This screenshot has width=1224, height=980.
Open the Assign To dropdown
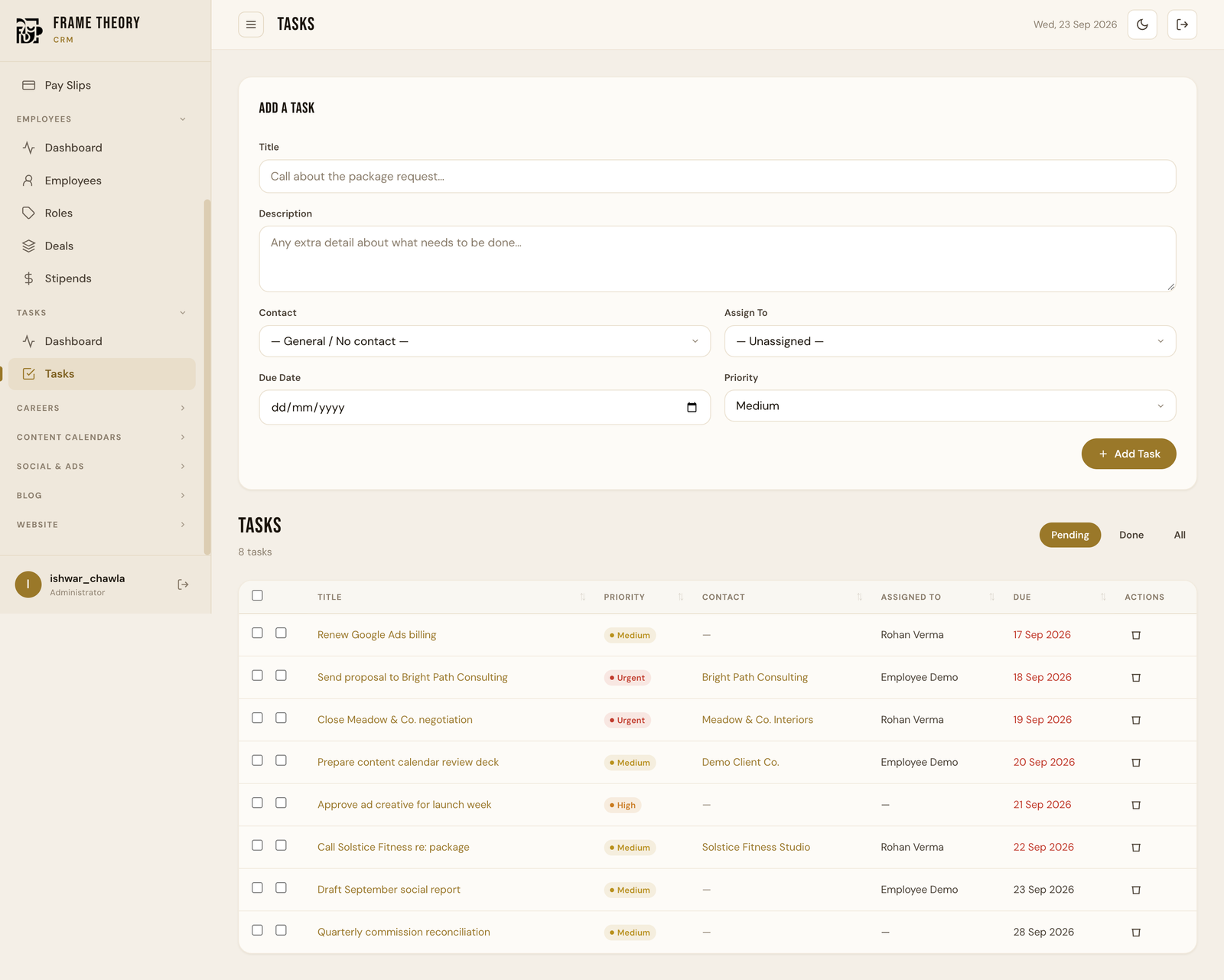click(x=950, y=341)
